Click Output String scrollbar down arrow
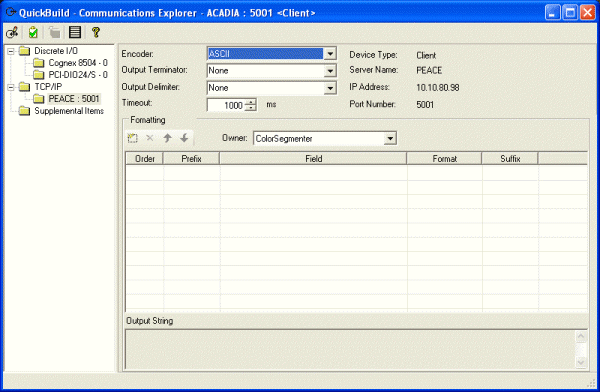Screen dimensions: 600x392 [x=581, y=362]
